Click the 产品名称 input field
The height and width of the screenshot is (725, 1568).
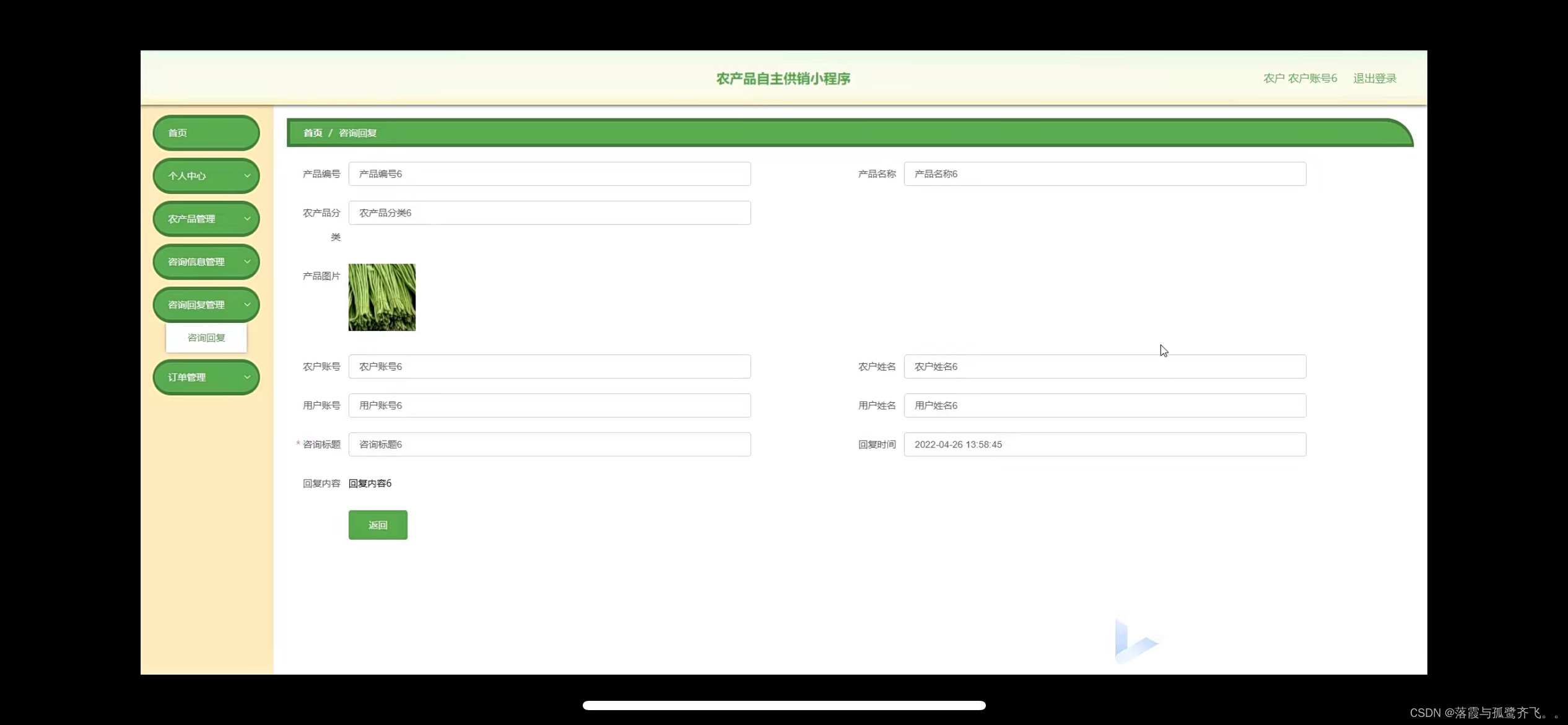(x=1105, y=174)
